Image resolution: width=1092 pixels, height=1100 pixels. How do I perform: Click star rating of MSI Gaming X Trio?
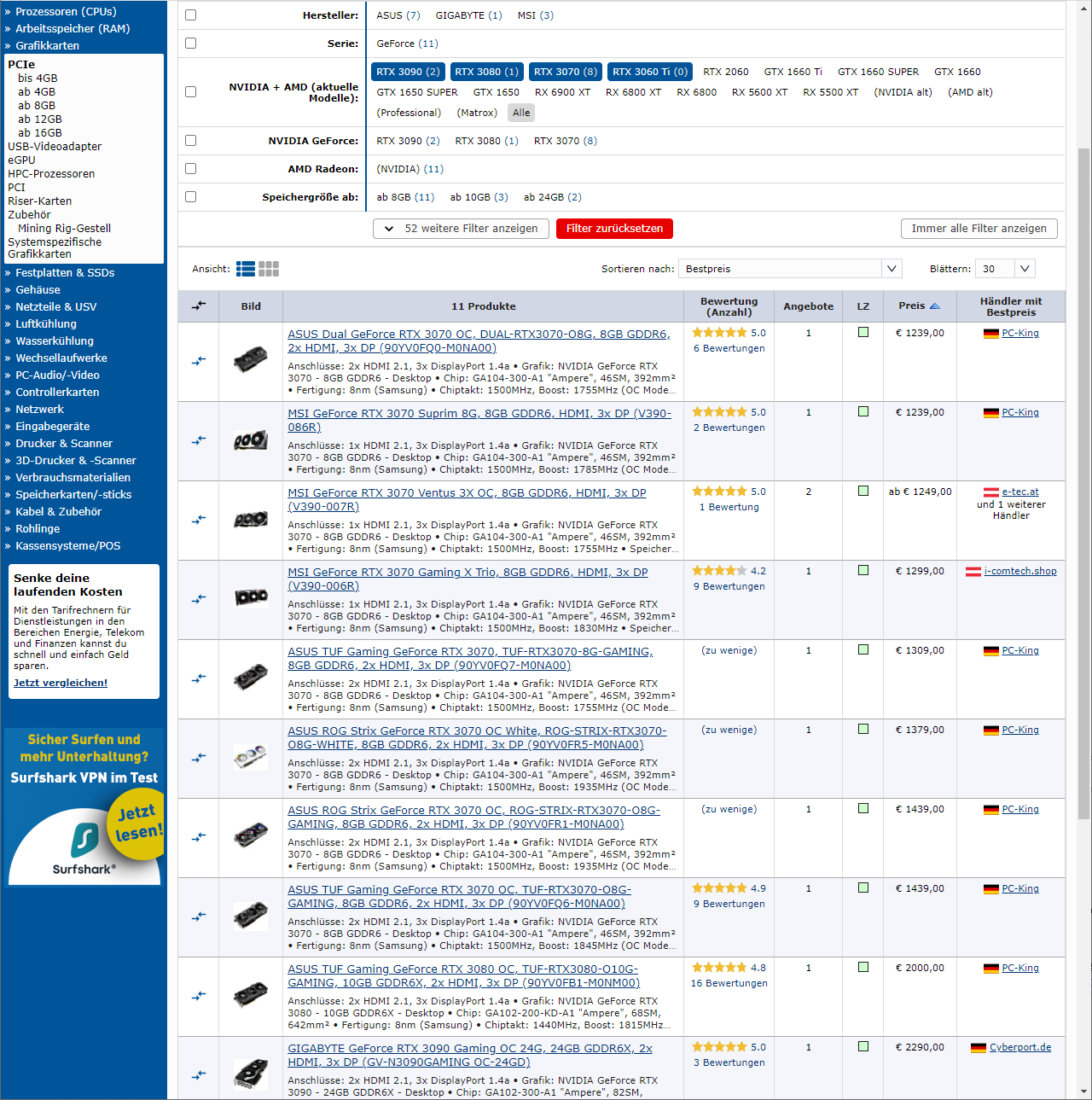click(x=719, y=571)
